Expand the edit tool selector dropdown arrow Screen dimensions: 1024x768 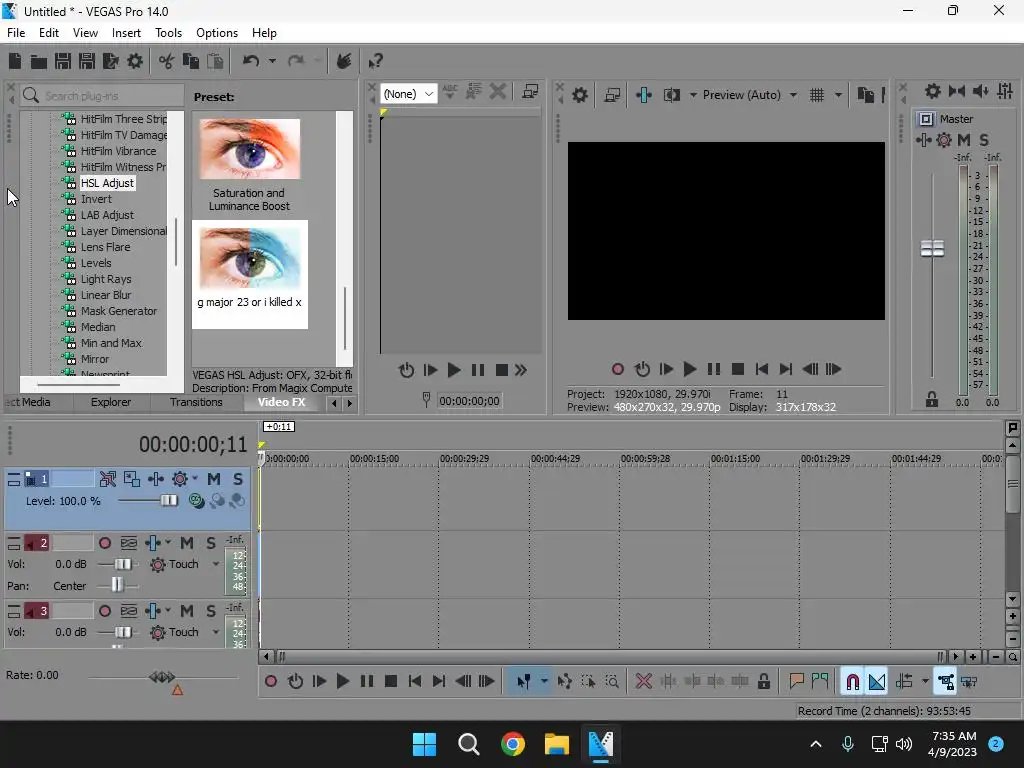point(543,682)
